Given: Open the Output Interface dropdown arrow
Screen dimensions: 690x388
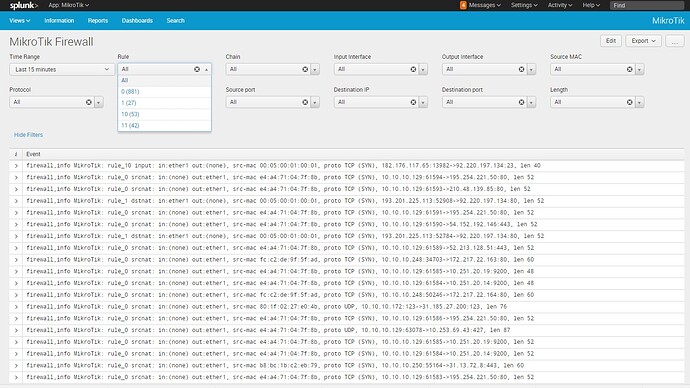Looking at the screenshot, I should point(531,69).
